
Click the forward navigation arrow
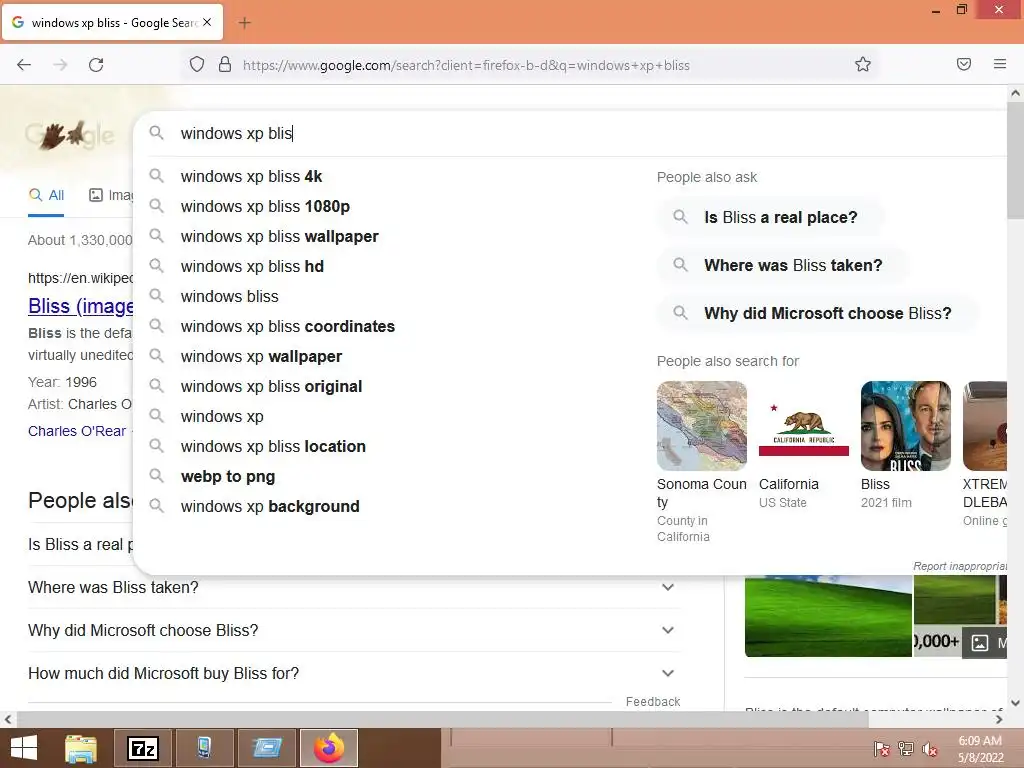(60, 65)
